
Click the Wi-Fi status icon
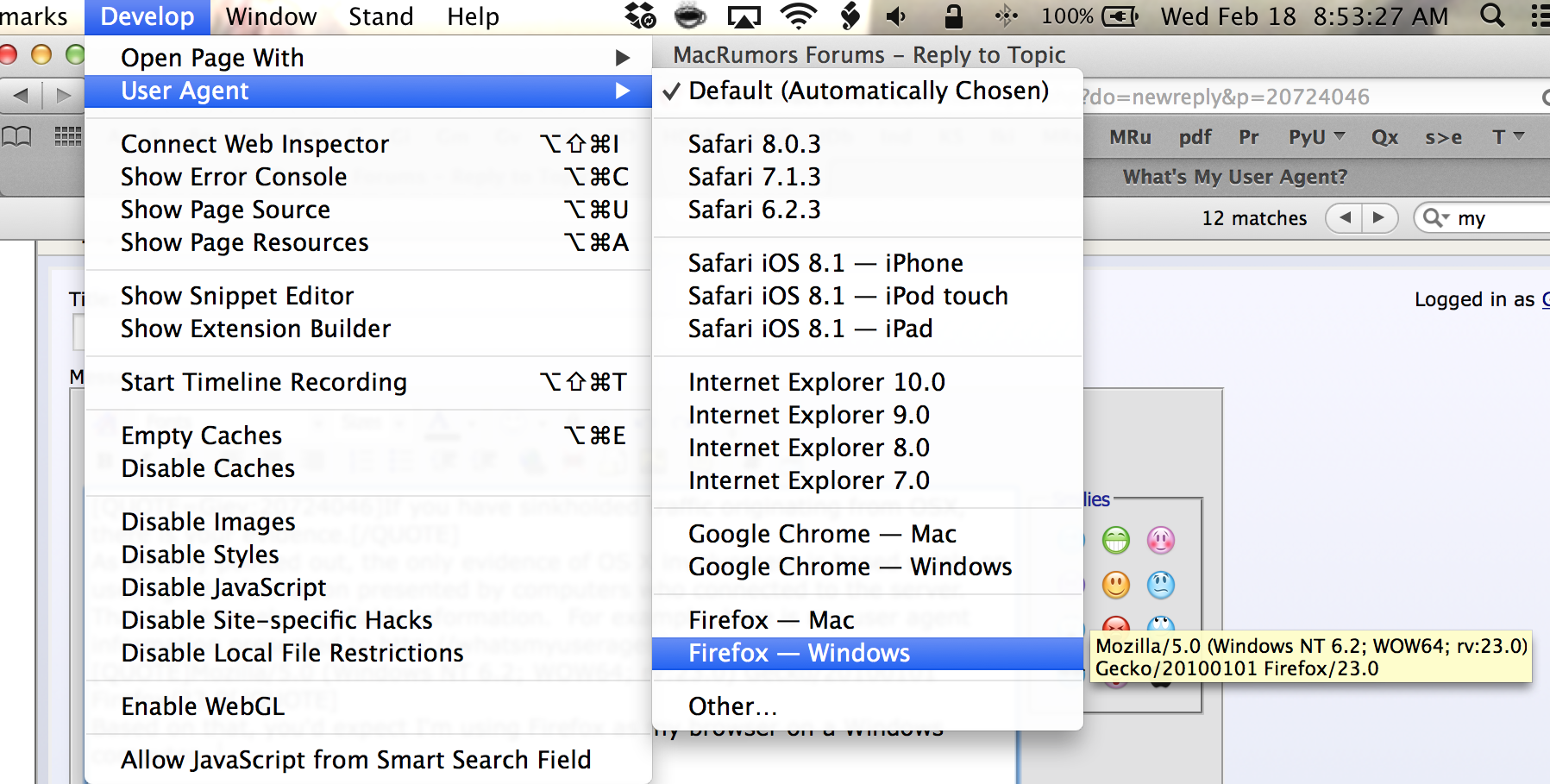coord(799,16)
